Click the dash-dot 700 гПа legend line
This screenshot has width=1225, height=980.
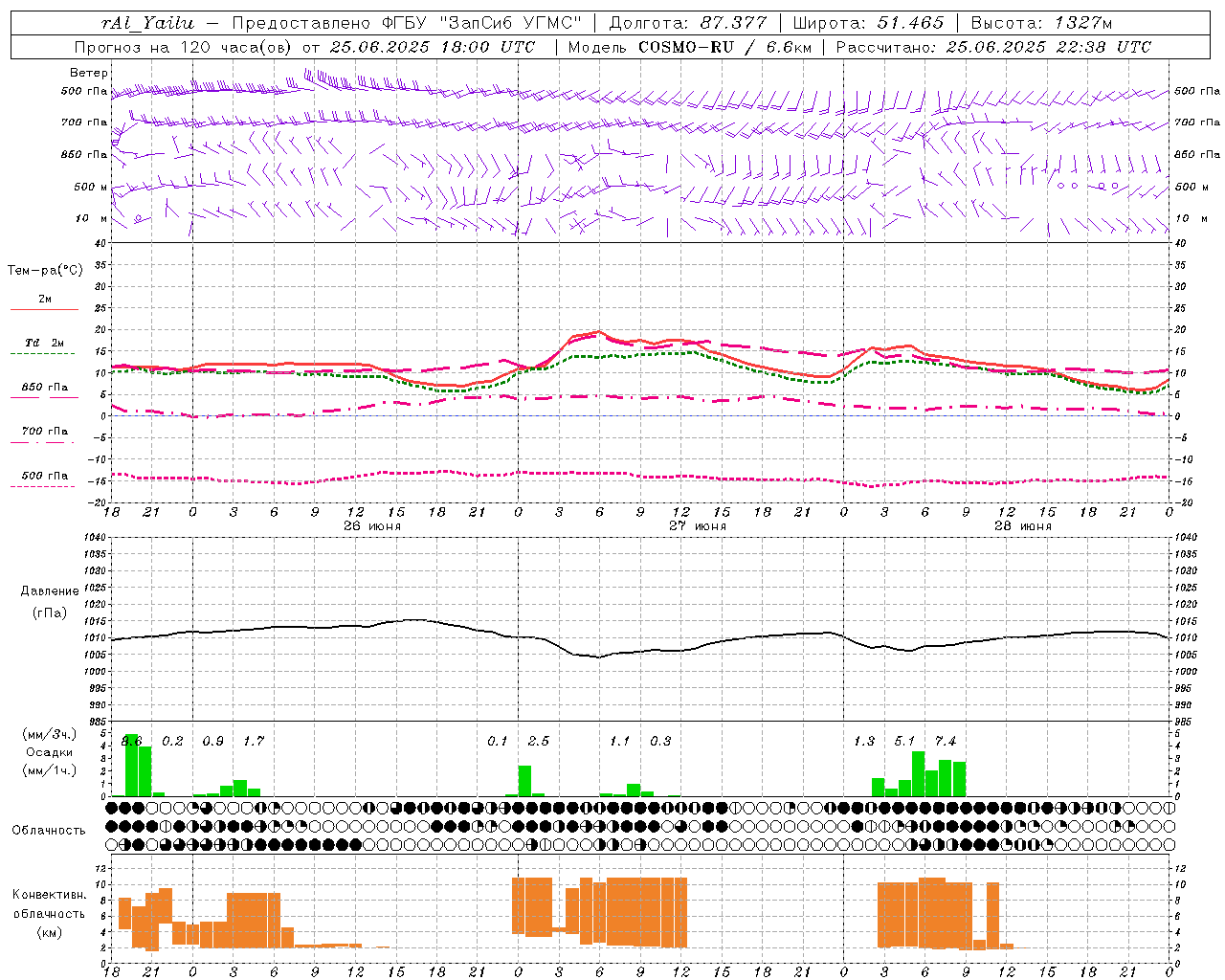[x=42, y=442]
